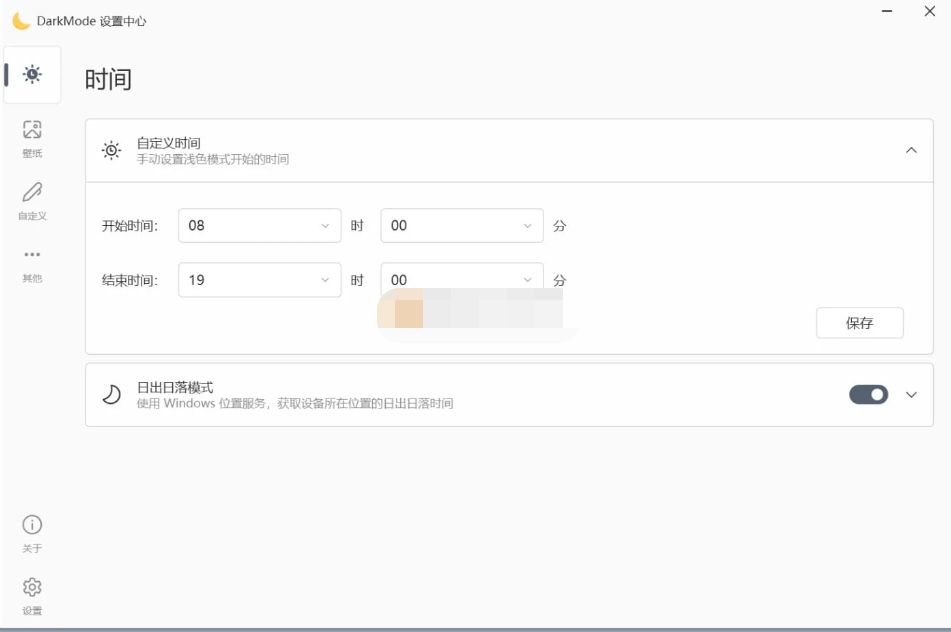Image resolution: width=951 pixels, height=632 pixels.
Task: Expand the 日出日落模式 section chevron
Action: (910, 395)
